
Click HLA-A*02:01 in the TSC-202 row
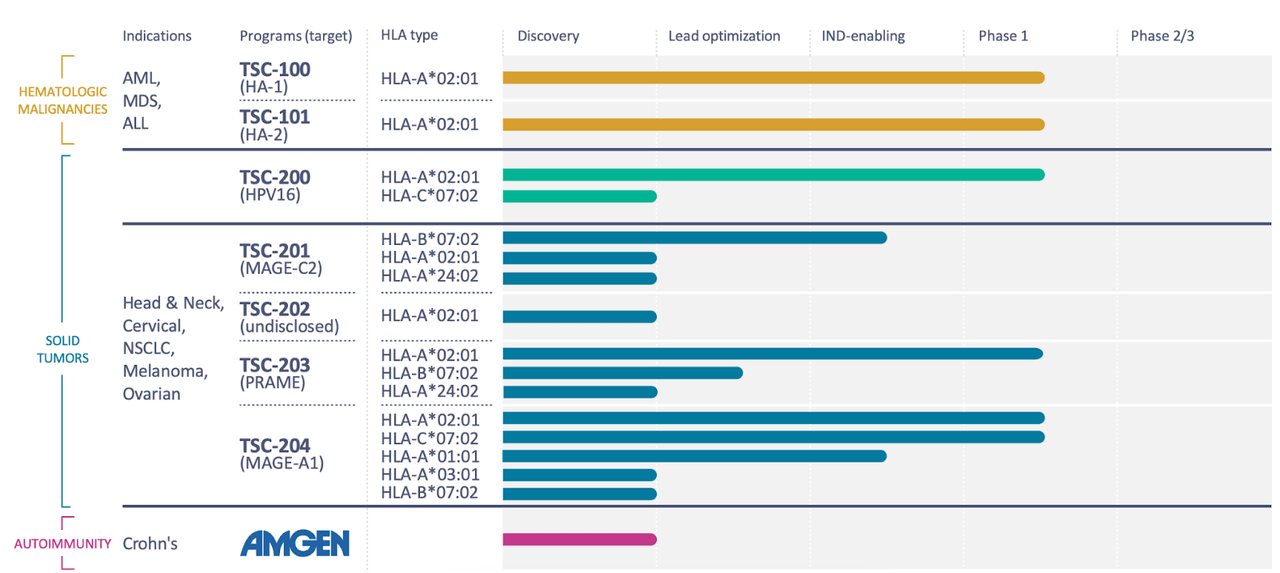point(430,316)
